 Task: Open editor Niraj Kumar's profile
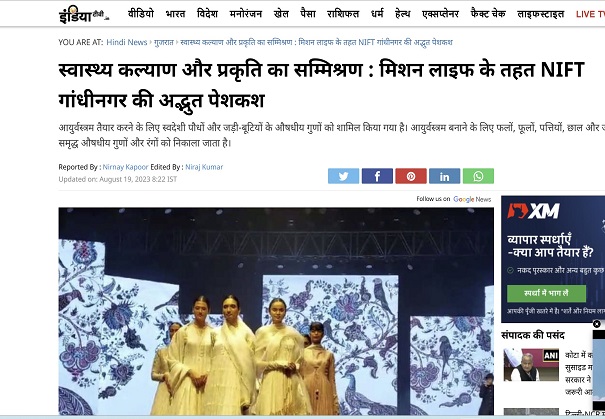(x=204, y=167)
